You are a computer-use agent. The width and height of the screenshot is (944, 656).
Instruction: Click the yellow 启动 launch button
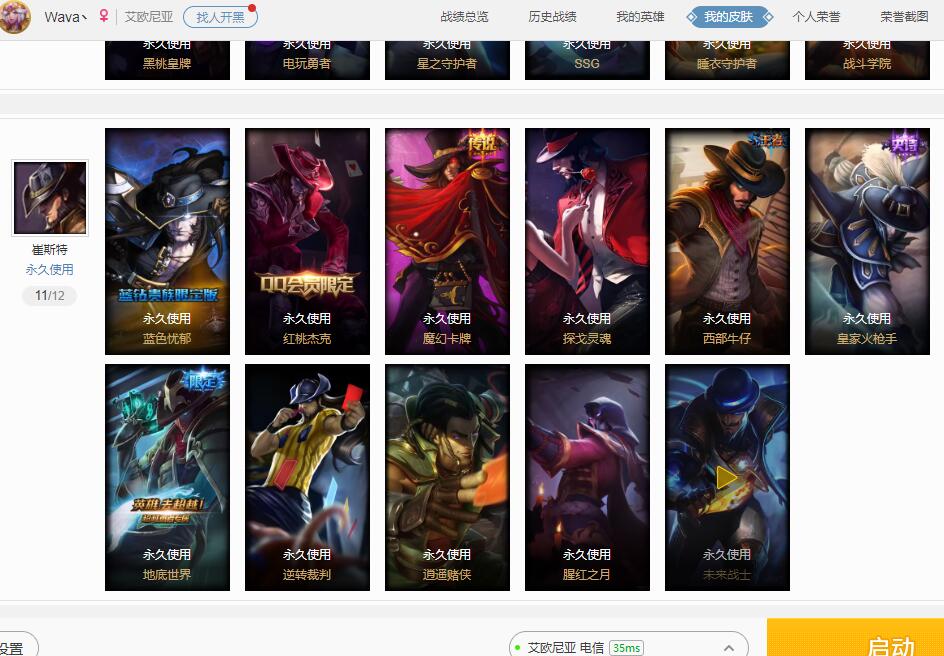click(x=855, y=638)
